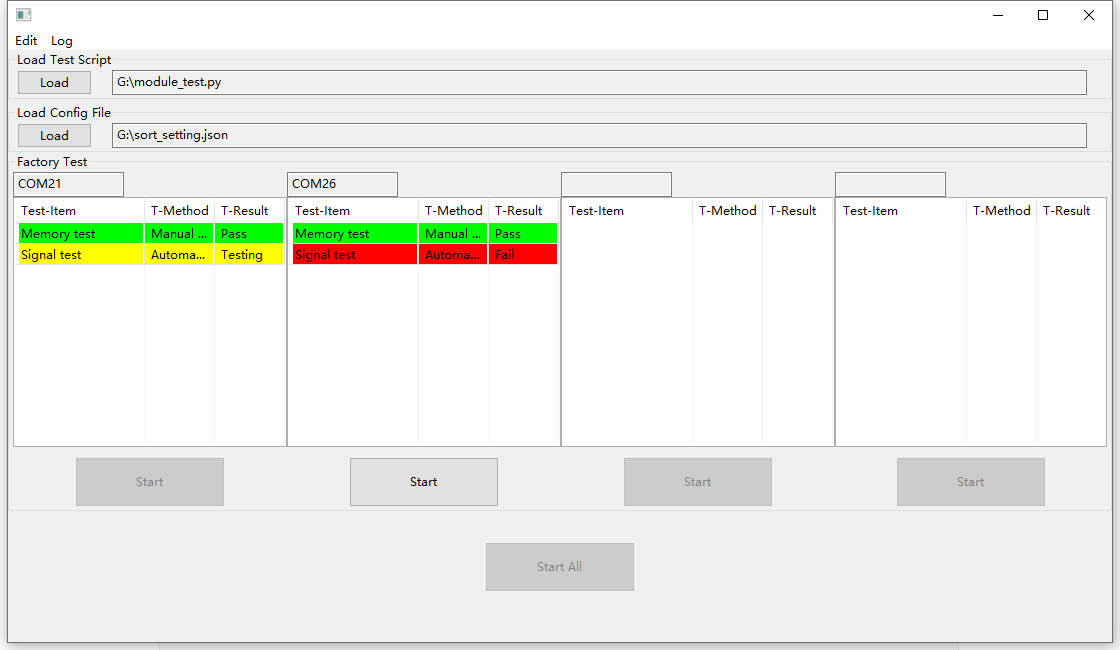Maximize the application window
This screenshot has width=1120, height=650.
point(1043,15)
